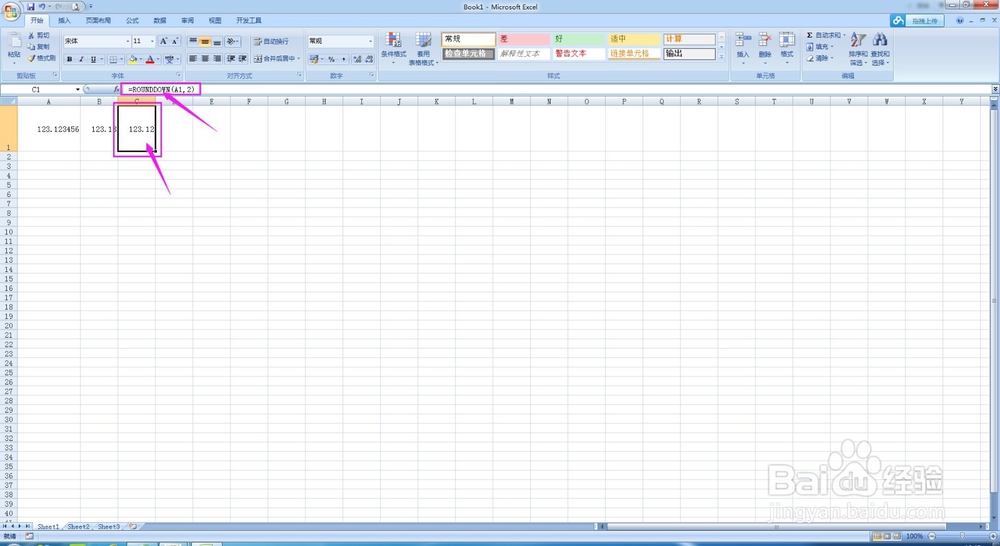Increase the font size

pyautogui.click(x=163, y=41)
